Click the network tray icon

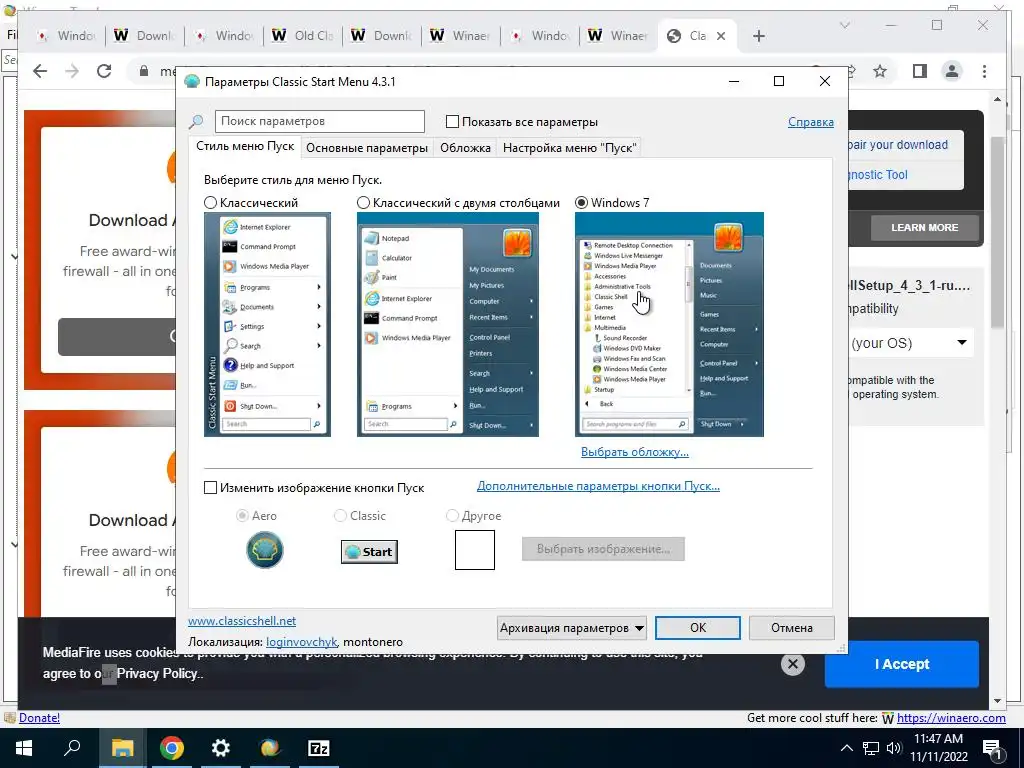coord(871,748)
